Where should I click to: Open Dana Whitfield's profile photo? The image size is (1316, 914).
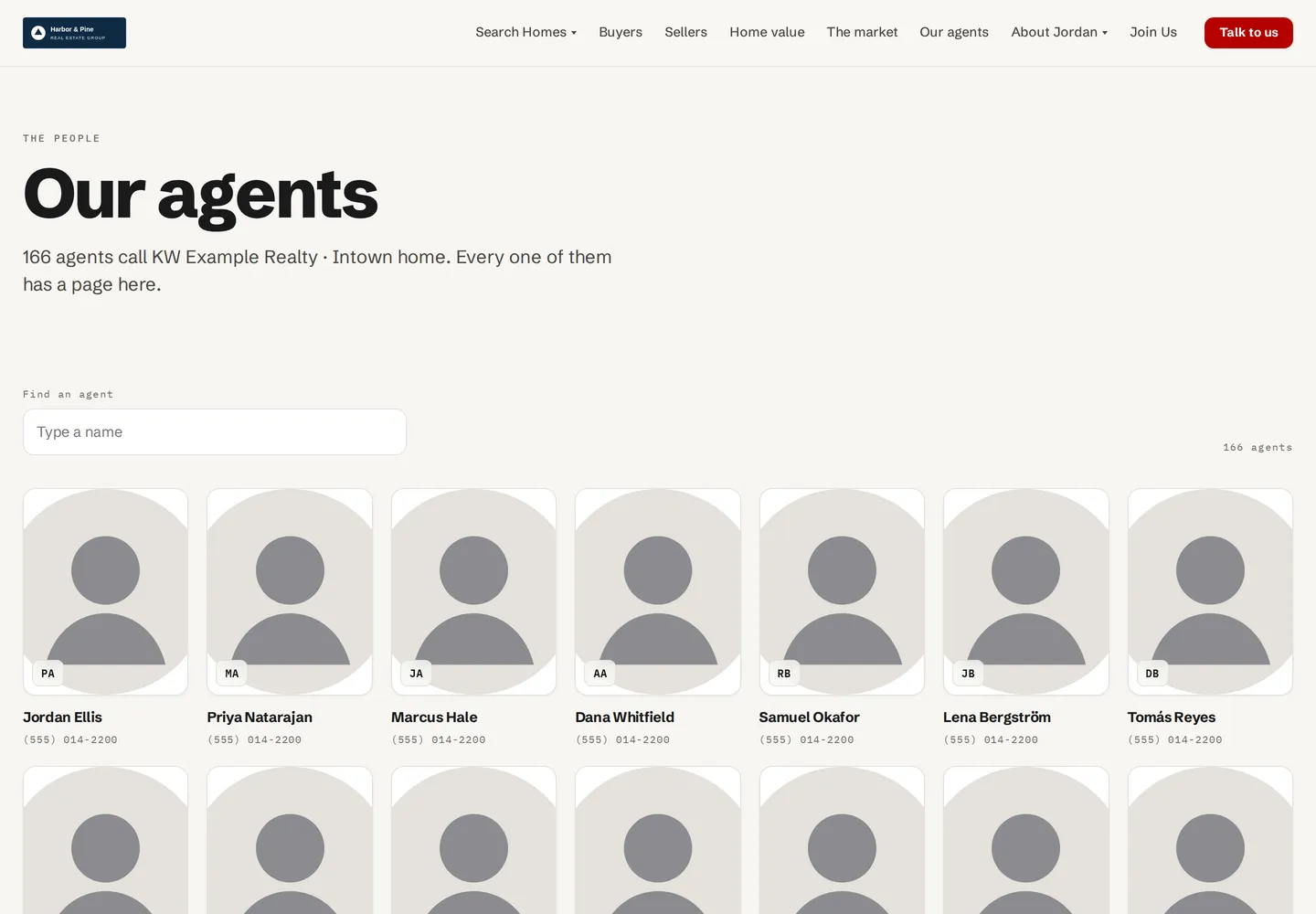(x=658, y=591)
